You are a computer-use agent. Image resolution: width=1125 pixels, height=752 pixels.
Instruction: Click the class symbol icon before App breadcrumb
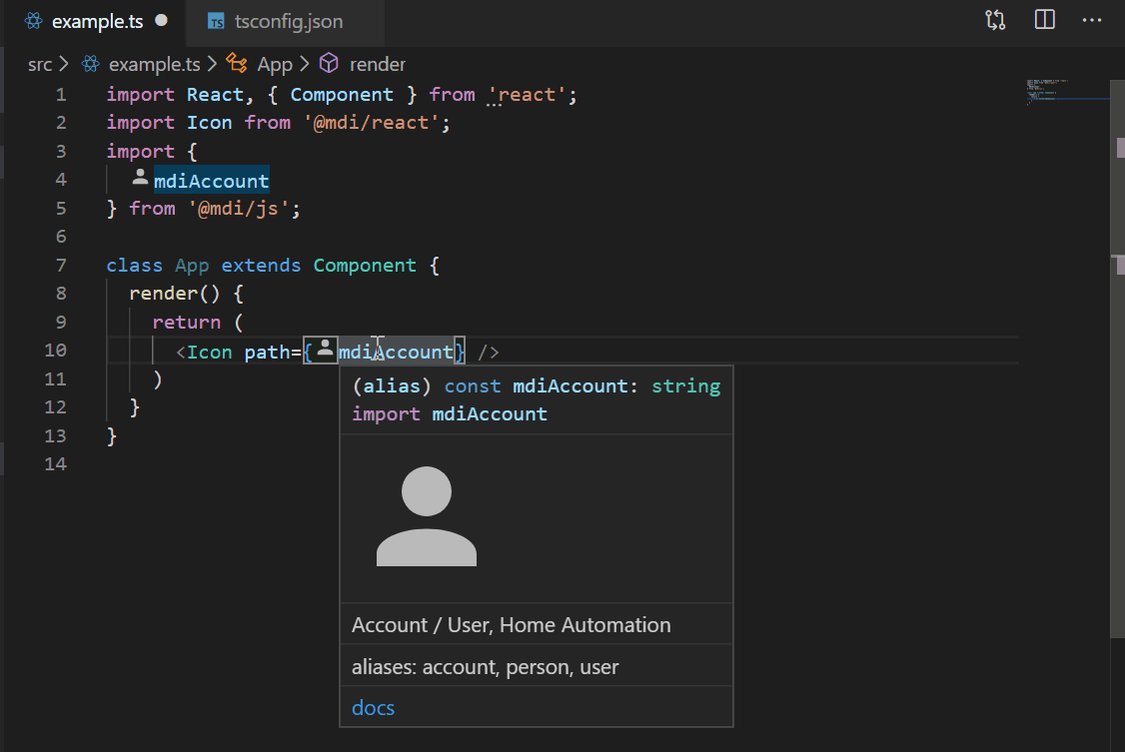click(x=237, y=63)
